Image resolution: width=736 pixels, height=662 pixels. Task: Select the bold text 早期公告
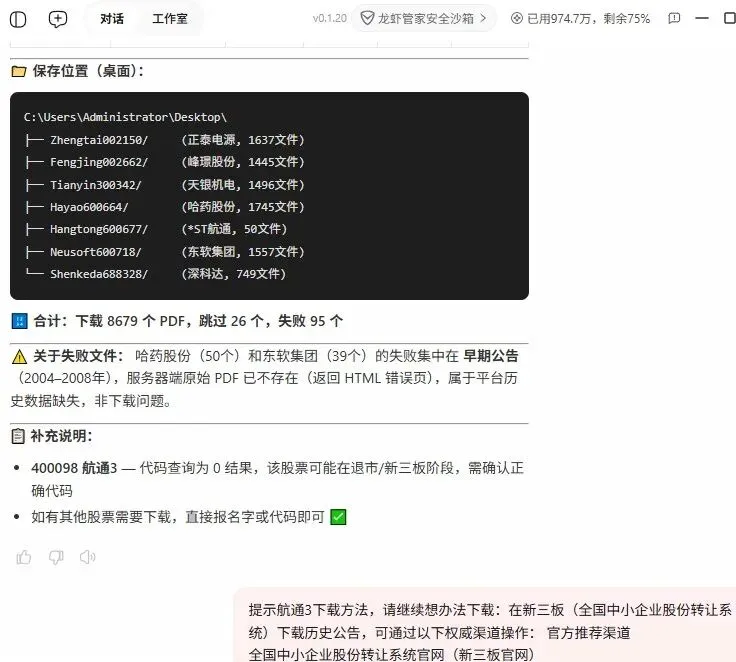click(491, 356)
